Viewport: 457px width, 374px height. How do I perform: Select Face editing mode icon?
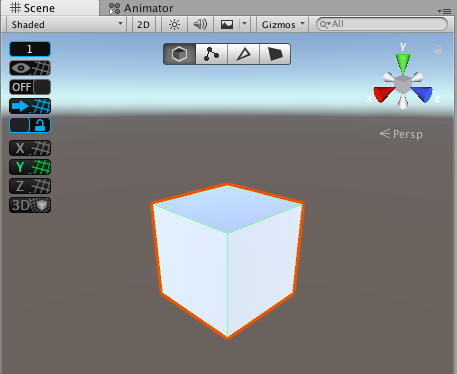[x=275, y=54]
